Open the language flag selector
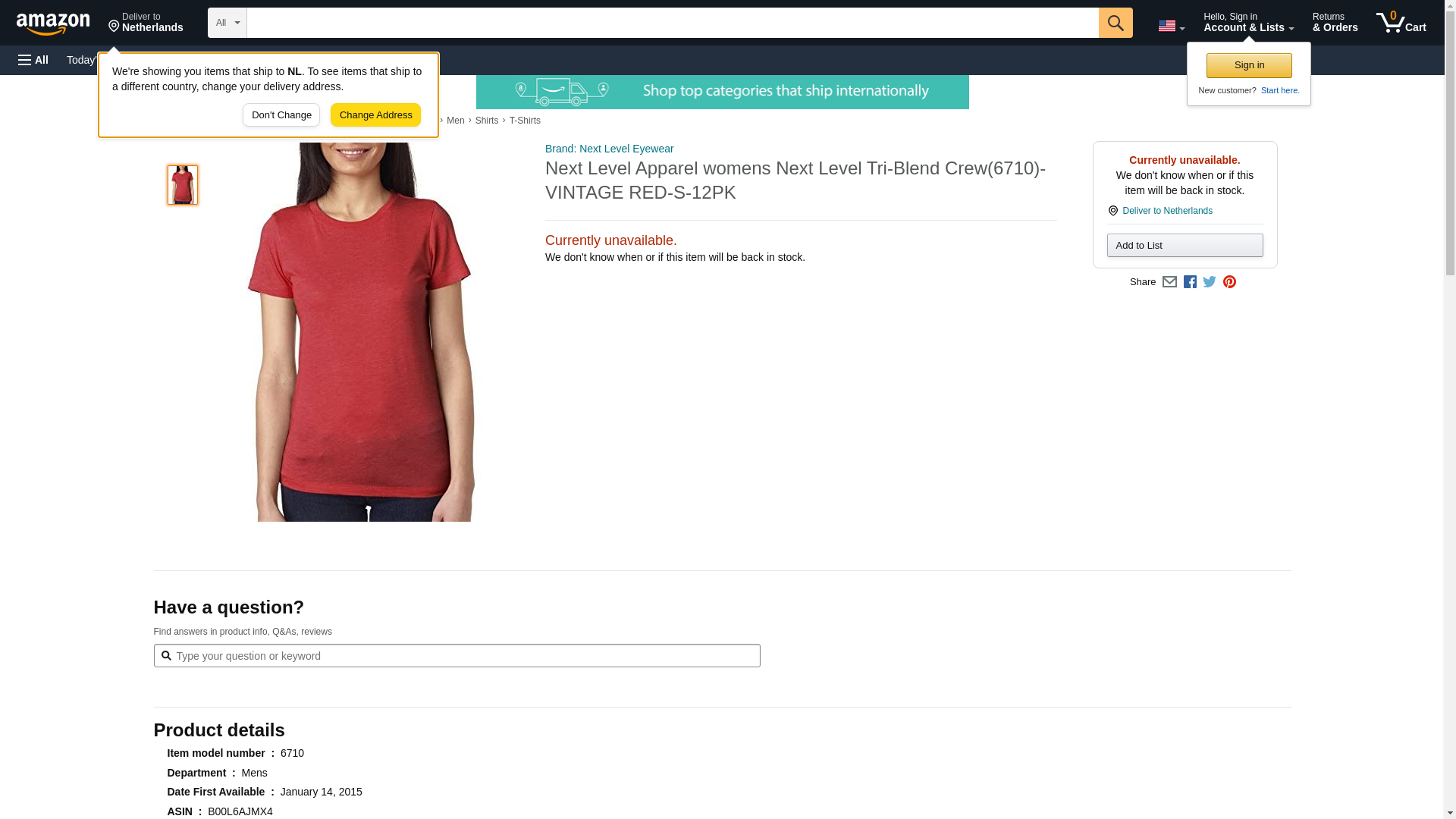Screen dimensions: 1456x819 tap(1171, 26)
